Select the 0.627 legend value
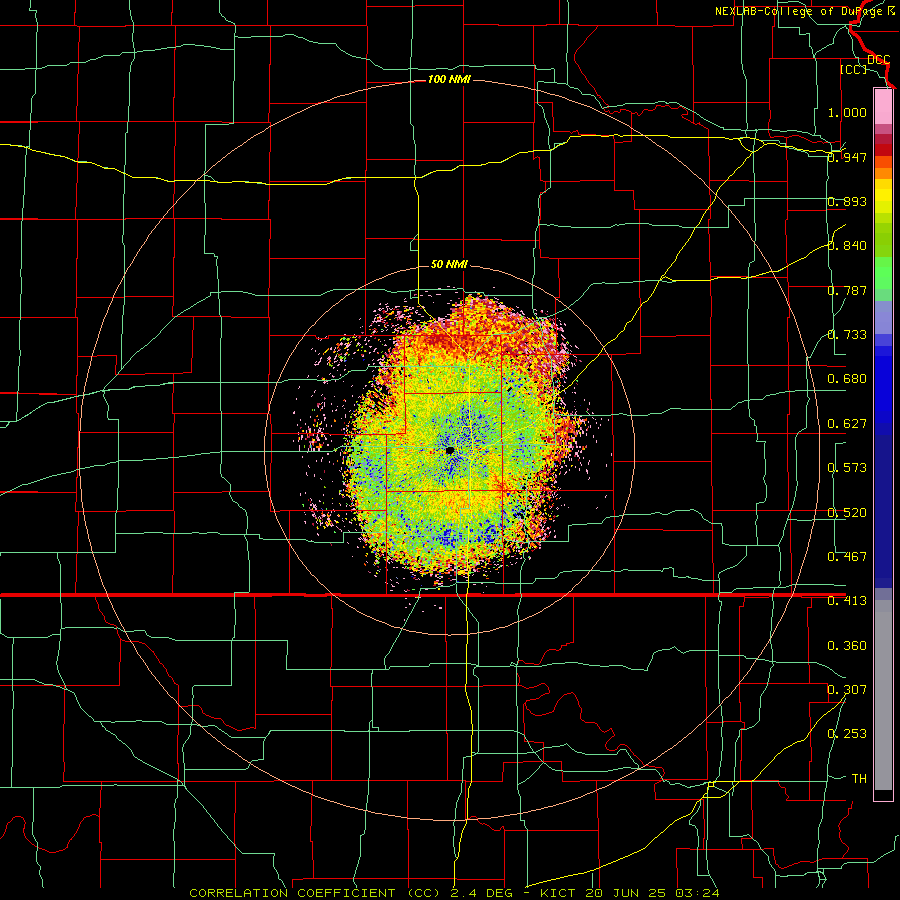The height and width of the screenshot is (900, 900). [x=847, y=424]
